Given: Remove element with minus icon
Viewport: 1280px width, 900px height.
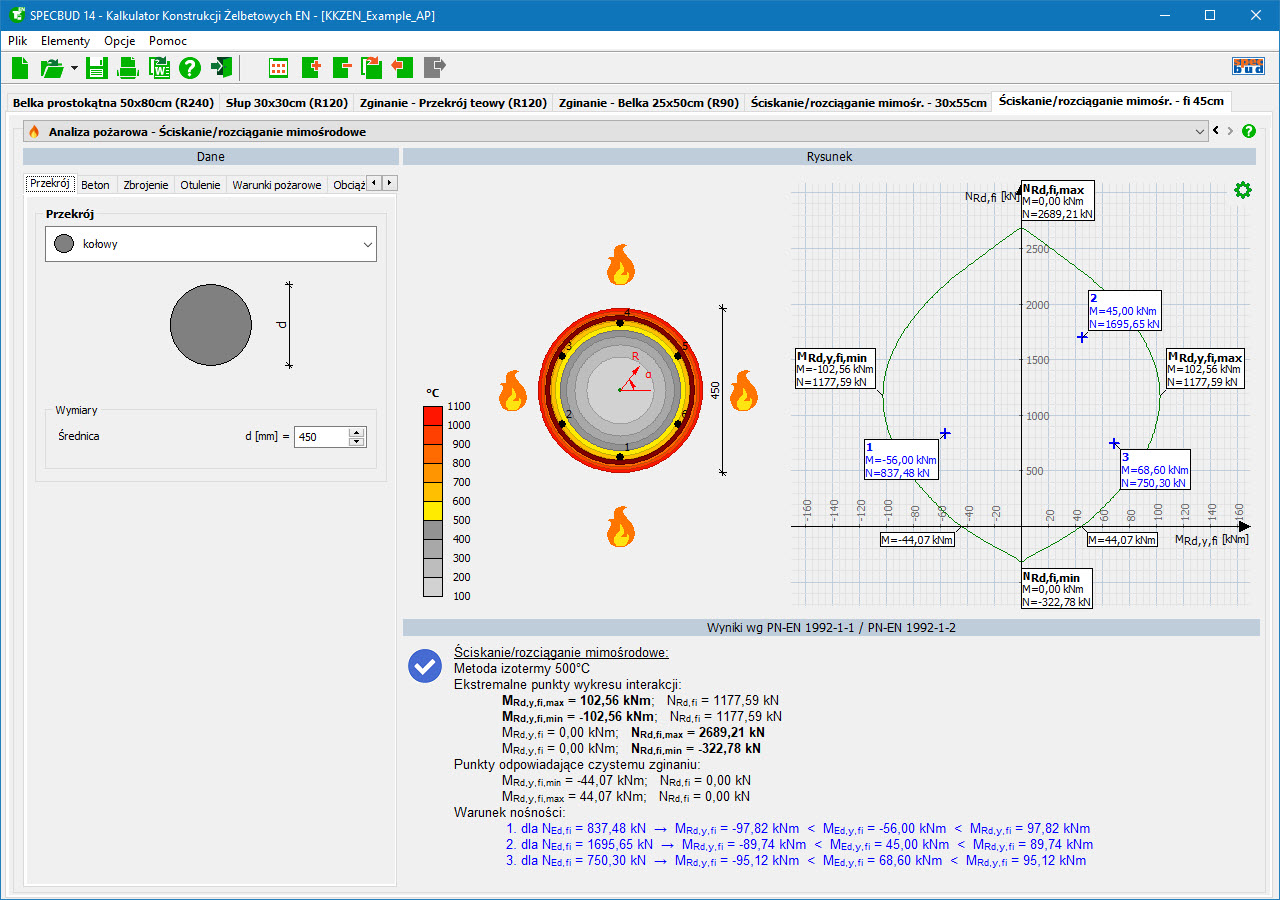Looking at the screenshot, I should tap(341, 68).
